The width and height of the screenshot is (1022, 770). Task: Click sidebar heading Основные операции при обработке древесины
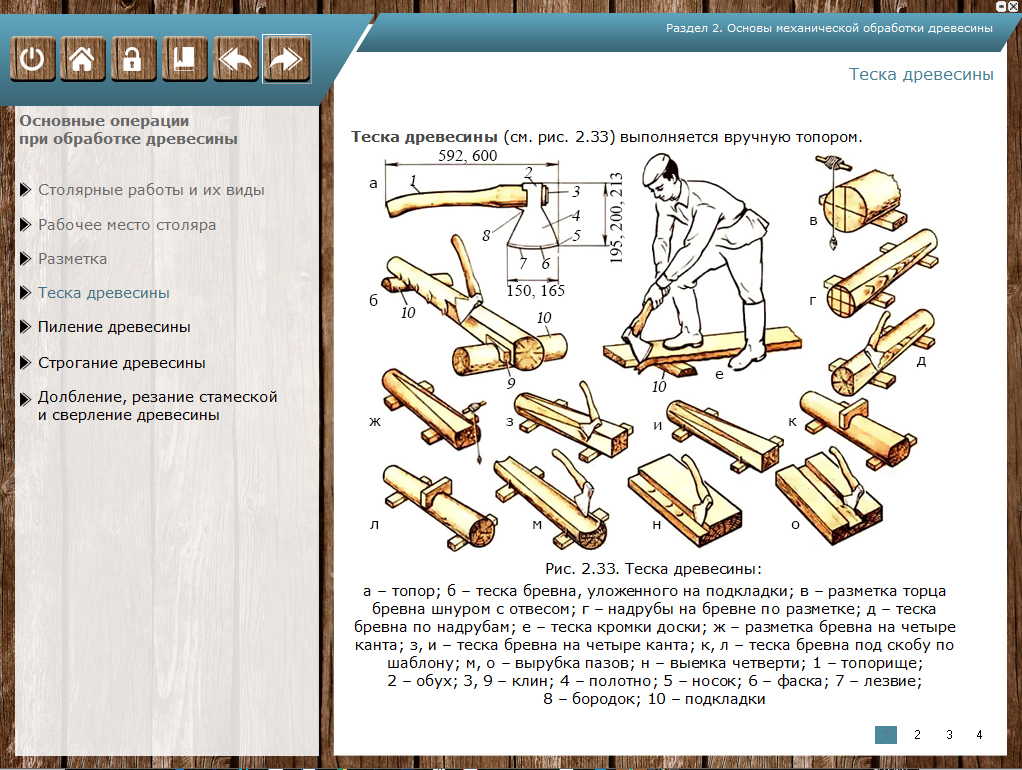pyautogui.click(x=128, y=130)
